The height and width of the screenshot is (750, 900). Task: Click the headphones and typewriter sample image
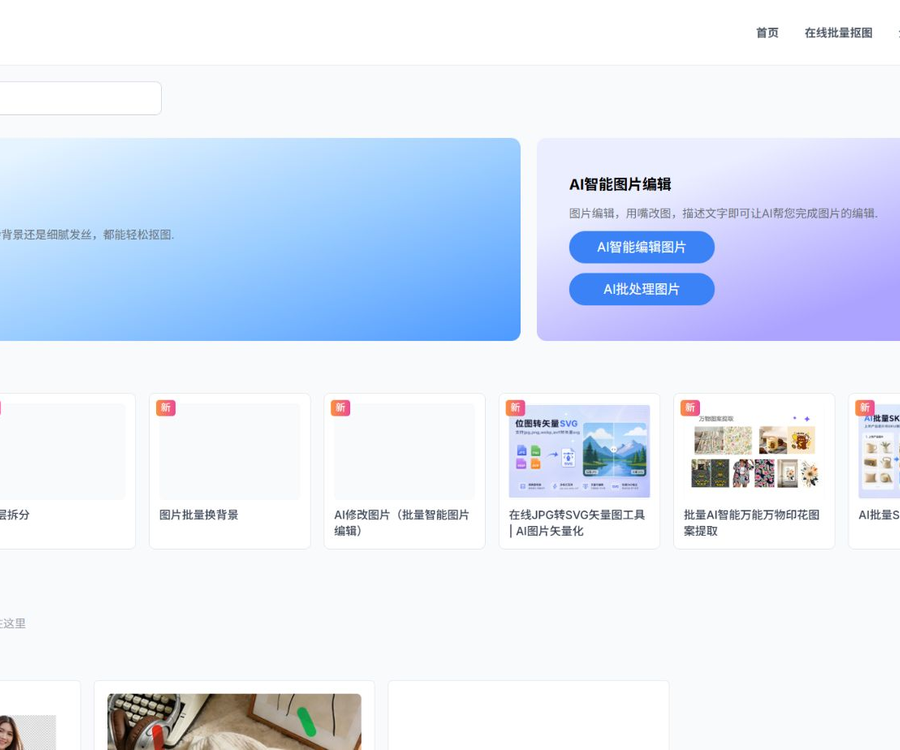[234, 722]
